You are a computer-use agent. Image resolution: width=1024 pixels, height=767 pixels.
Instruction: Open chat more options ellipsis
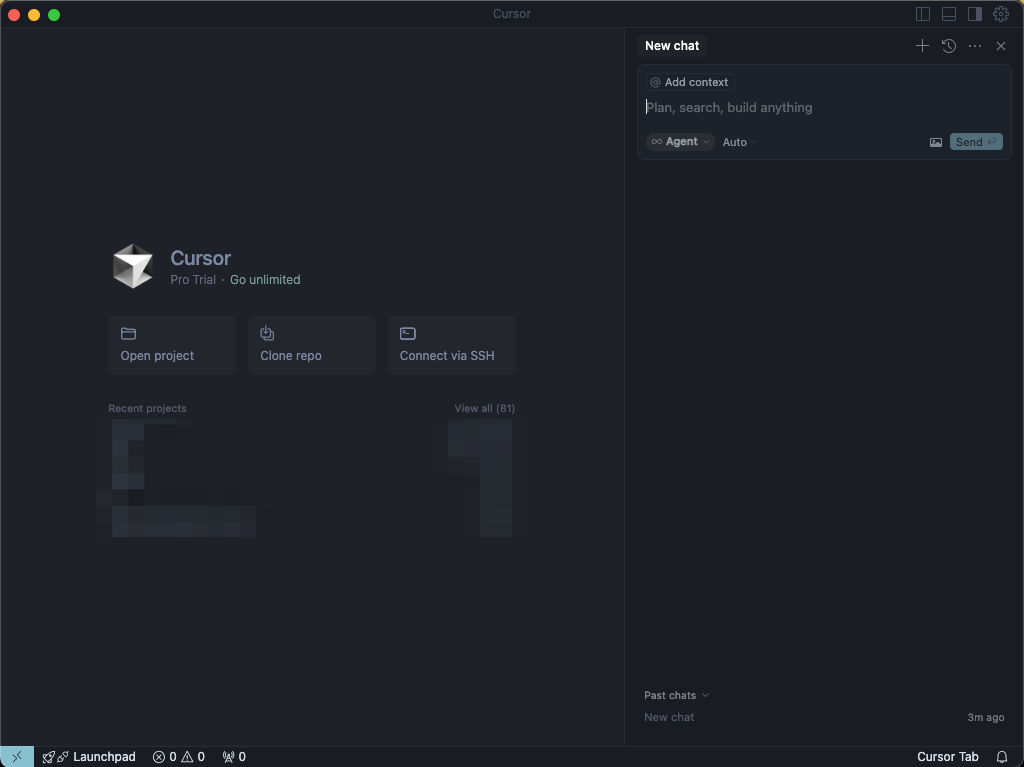974,46
